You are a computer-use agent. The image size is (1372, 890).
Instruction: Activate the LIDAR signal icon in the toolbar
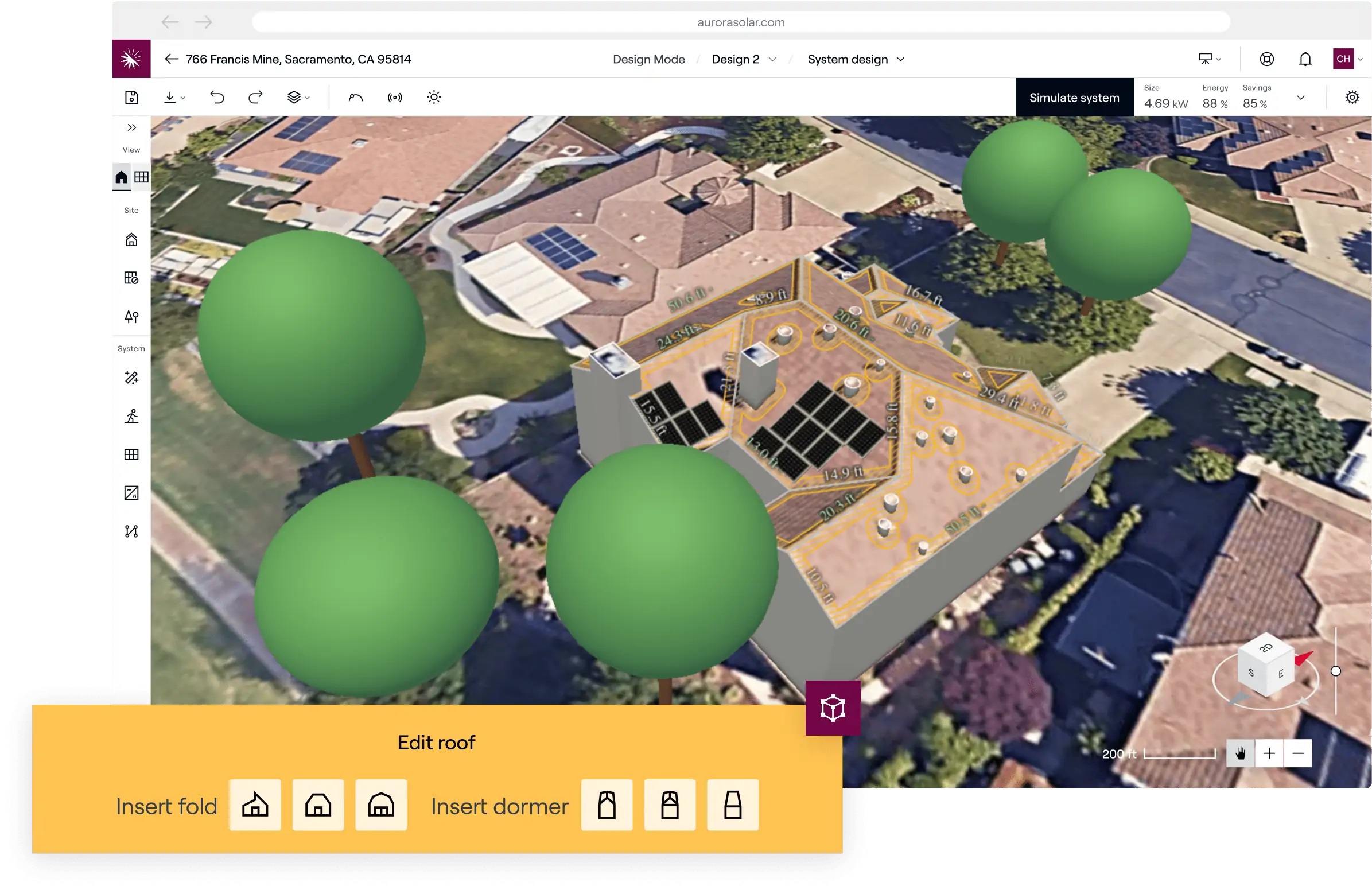click(395, 97)
